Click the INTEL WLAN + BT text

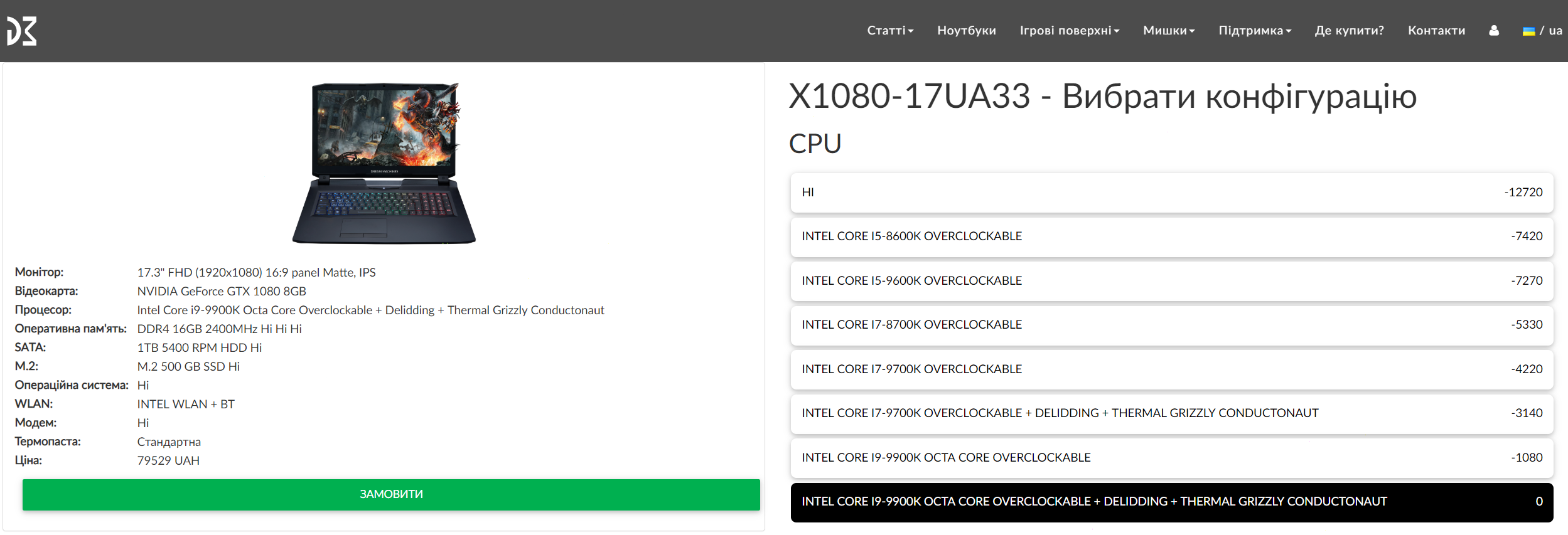pos(186,404)
